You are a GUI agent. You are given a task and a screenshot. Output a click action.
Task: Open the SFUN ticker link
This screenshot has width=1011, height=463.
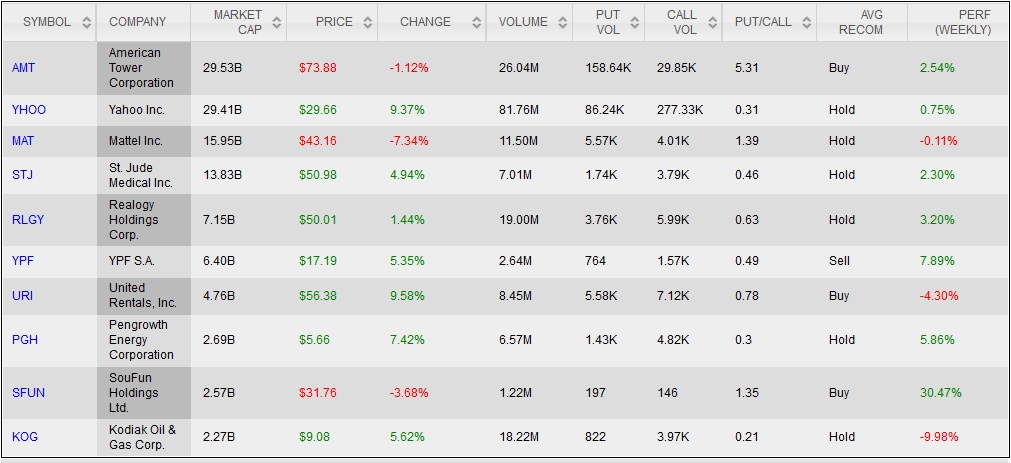tap(28, 393)
